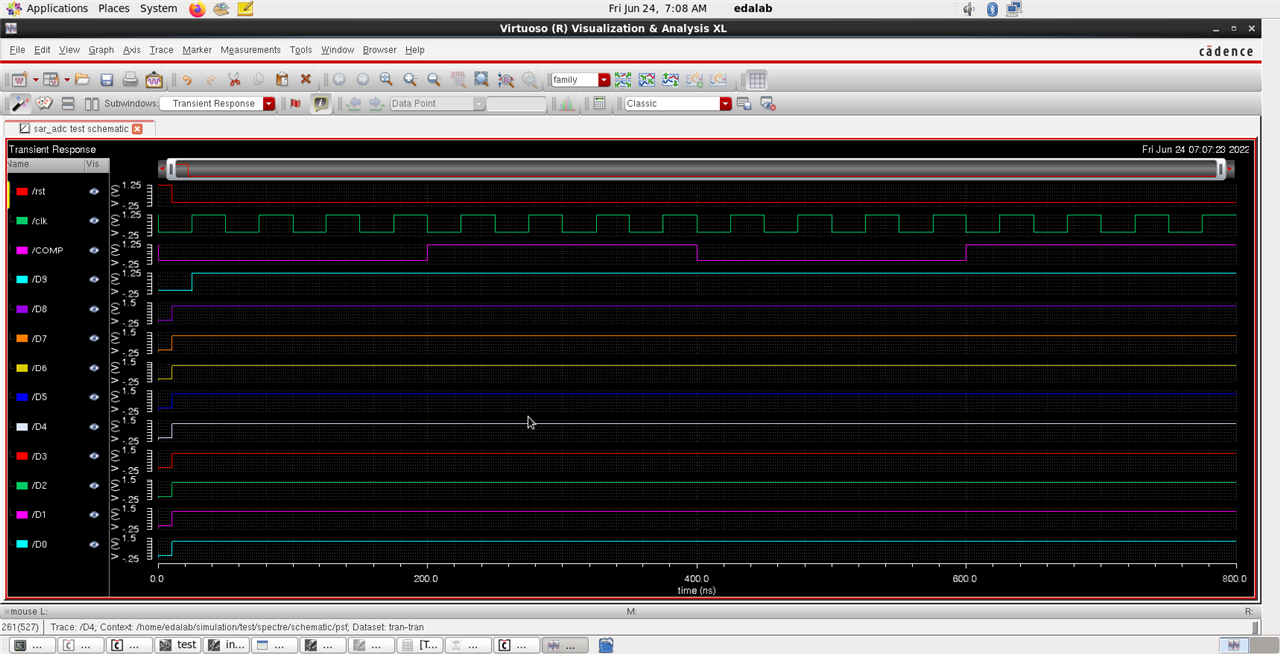Open the Calculator tool icon
Image resolution: width=1280 pixels, height=654 pixels.
coord(599,104)
